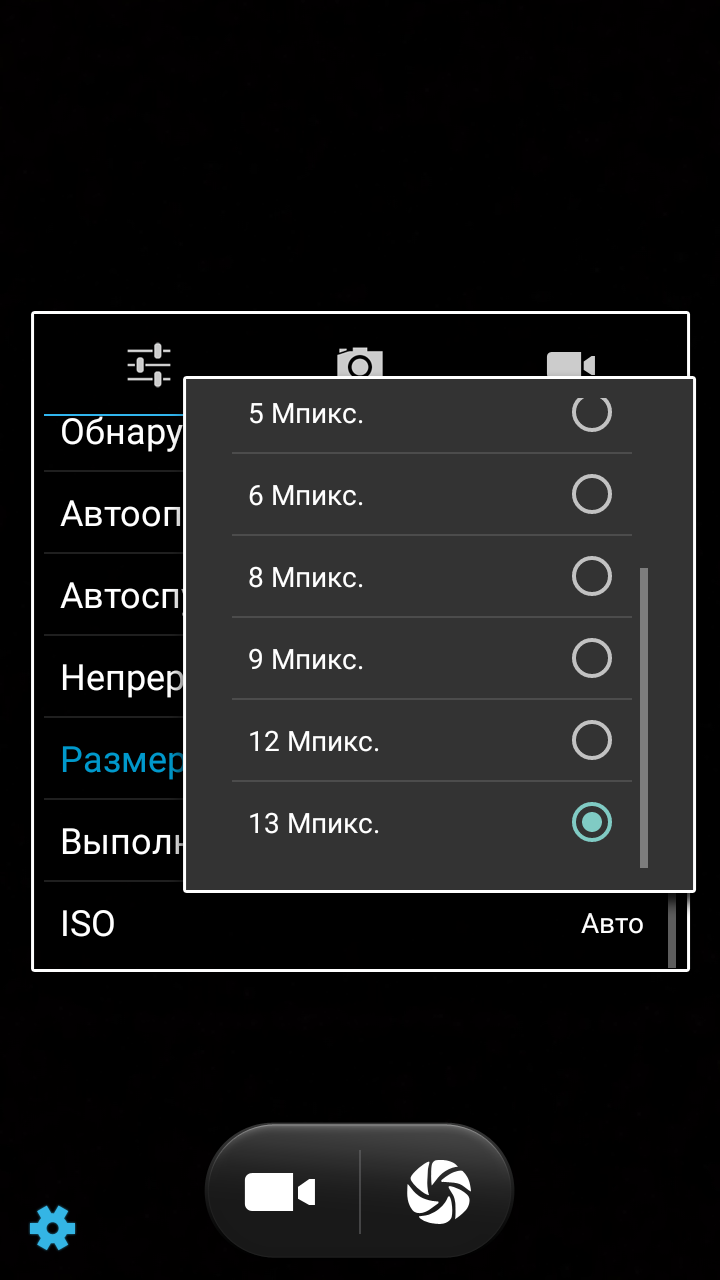
Task: Tap the shutter aperture icon
Action: click(x=438, y=1192)
